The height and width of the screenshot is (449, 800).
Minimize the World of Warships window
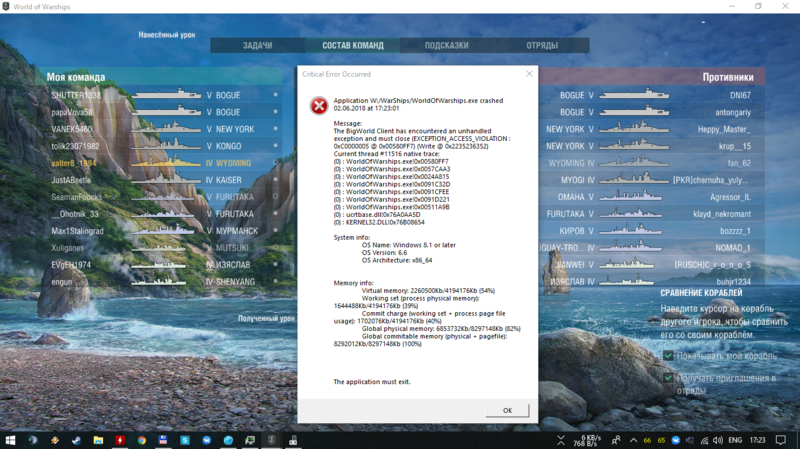click(732, 6)
